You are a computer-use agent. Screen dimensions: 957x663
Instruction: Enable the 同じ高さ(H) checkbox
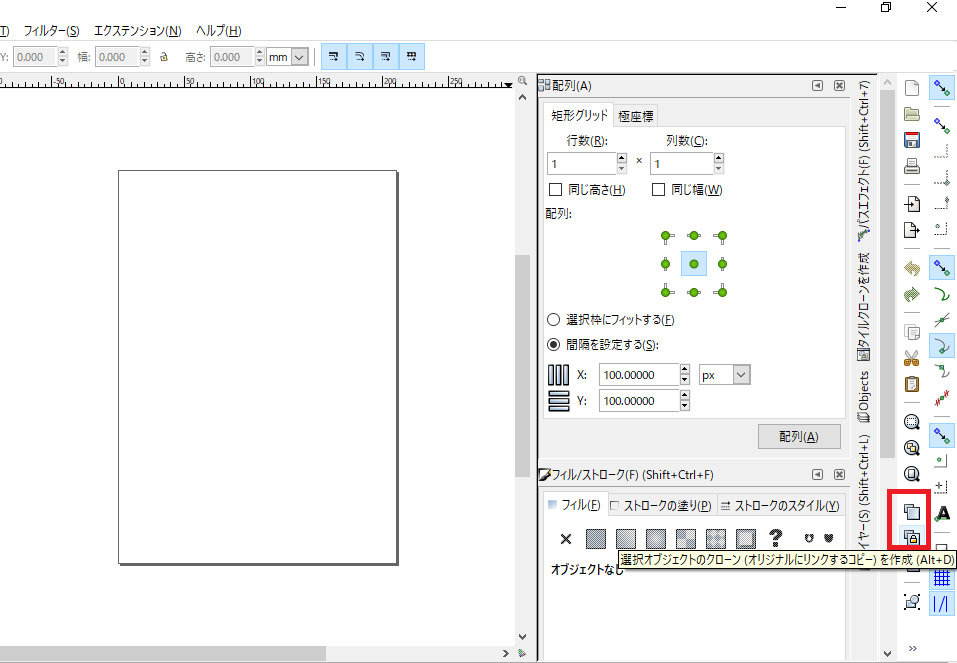pos(555,190)
